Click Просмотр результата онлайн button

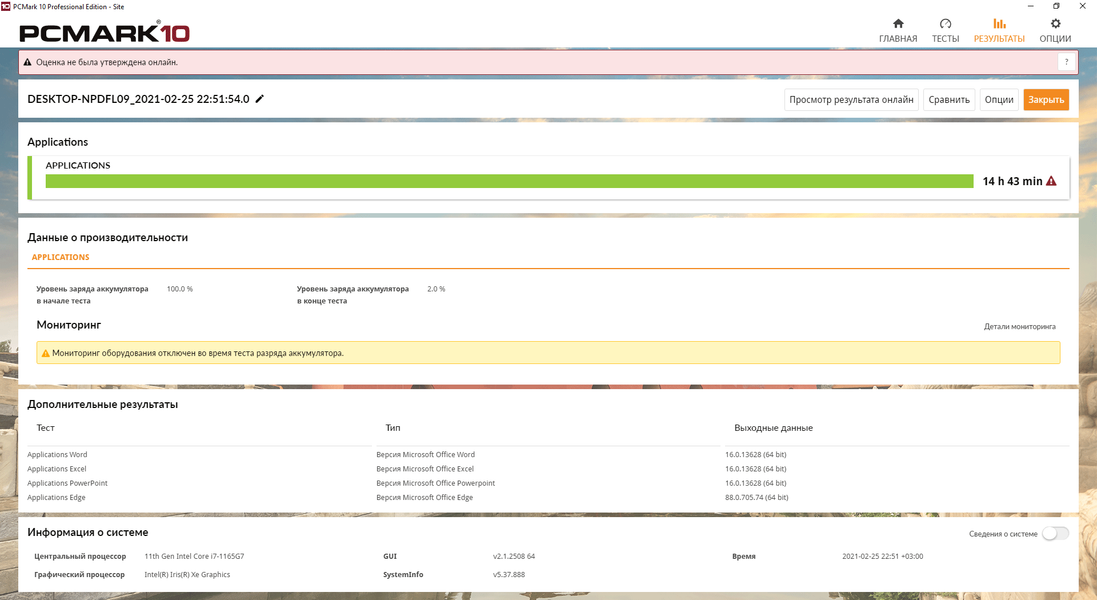(x=851, y=99)
